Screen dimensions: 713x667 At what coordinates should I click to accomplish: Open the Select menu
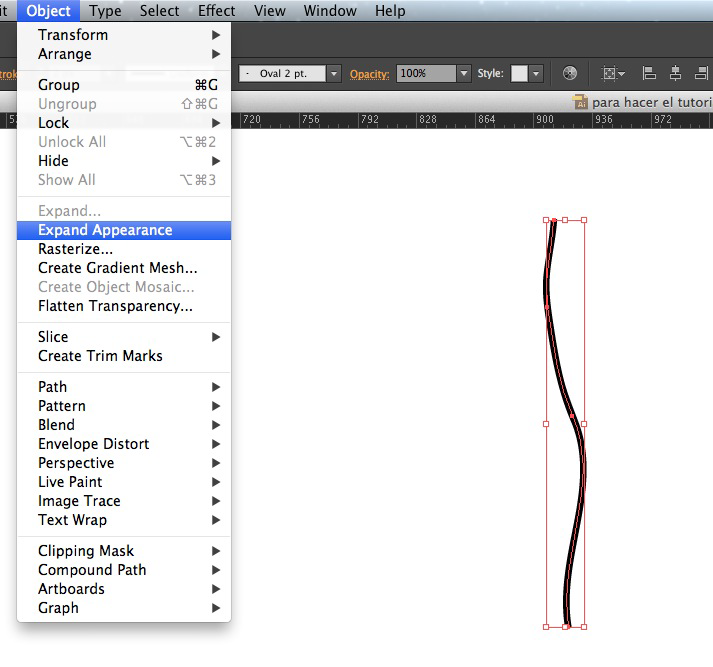pyautogui.click(x=160, y=10)
